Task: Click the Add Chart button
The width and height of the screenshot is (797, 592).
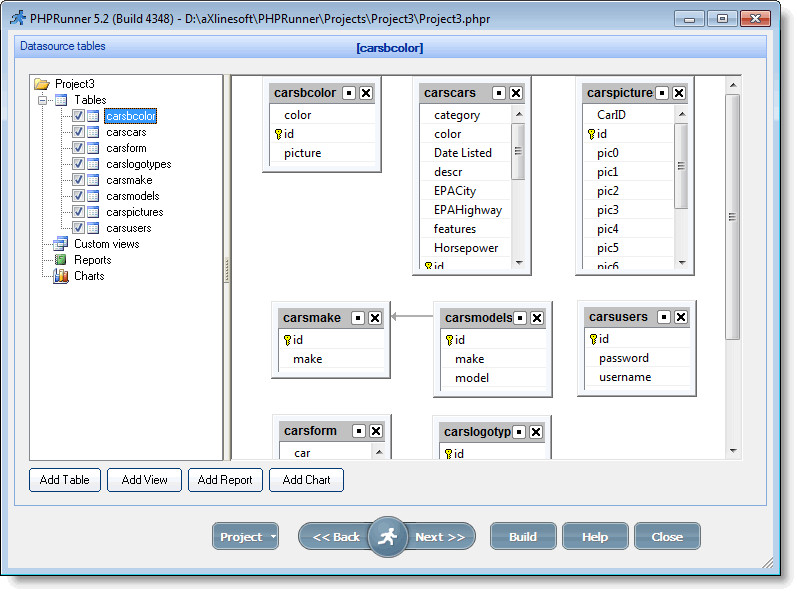Action: [x=306, y=480]
